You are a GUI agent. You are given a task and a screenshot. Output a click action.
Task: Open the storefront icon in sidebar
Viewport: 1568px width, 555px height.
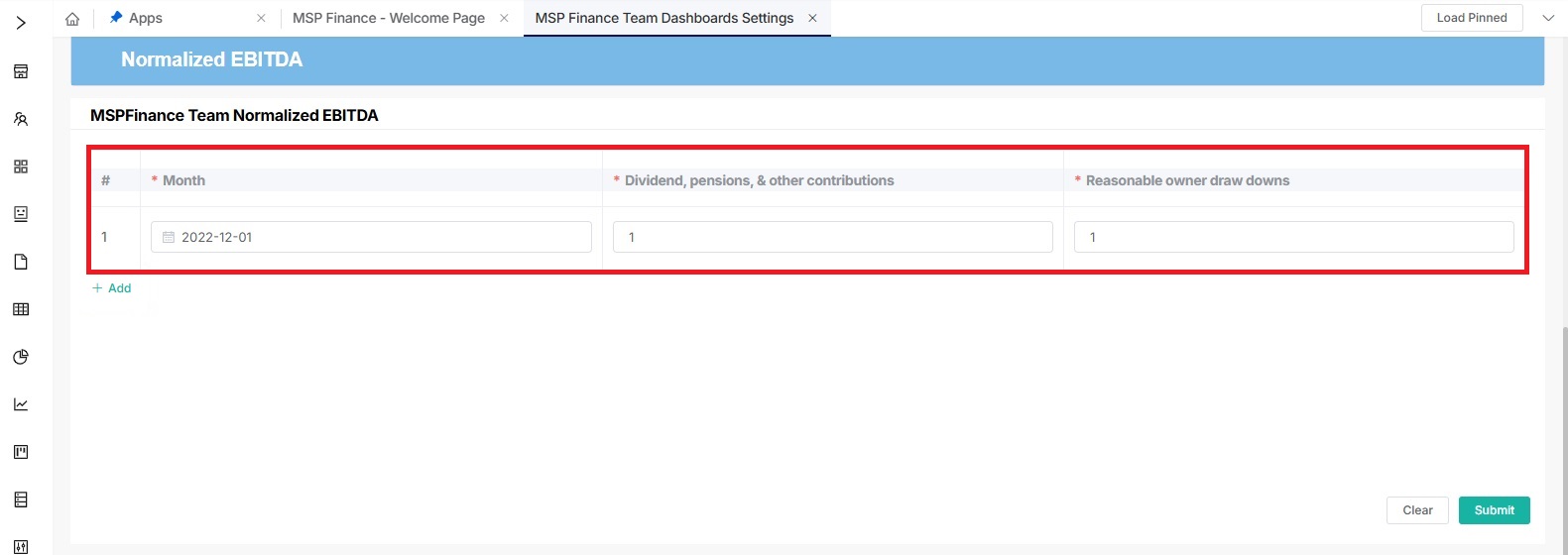coord(21,71)
